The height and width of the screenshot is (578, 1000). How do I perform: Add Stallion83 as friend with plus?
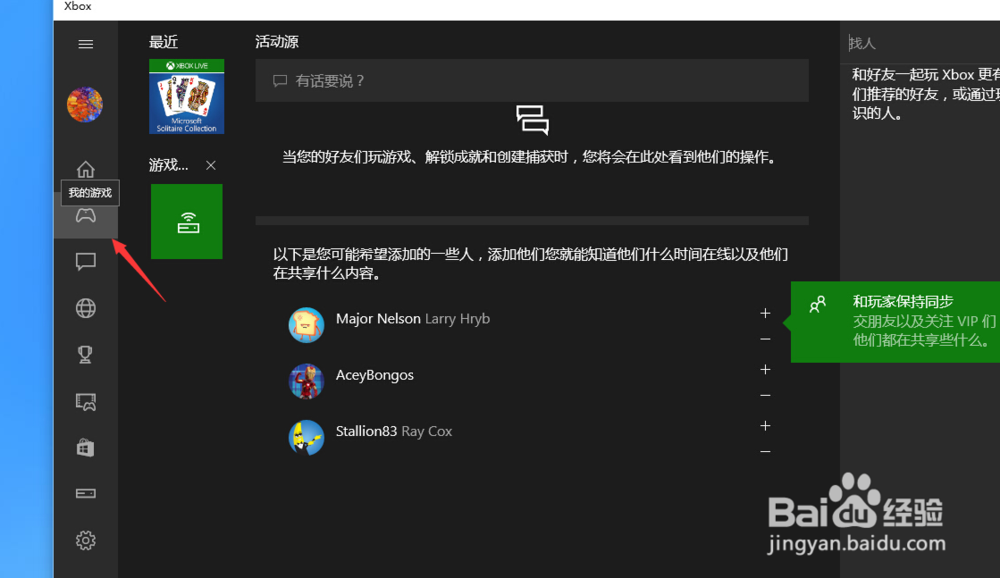pyautogui.click(x=765, y=426)
